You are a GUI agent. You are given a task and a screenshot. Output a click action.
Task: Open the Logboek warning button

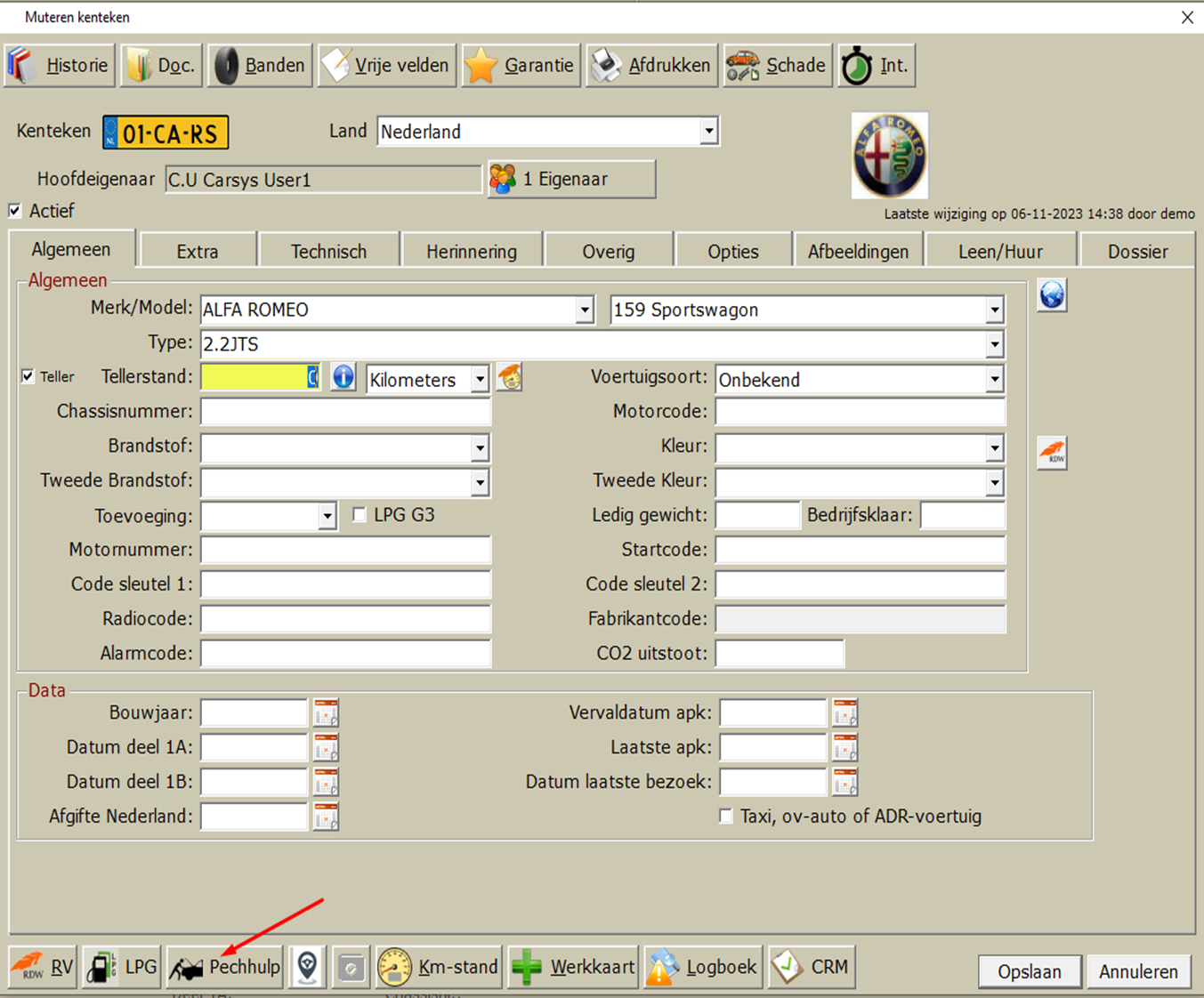coord(703,967)
